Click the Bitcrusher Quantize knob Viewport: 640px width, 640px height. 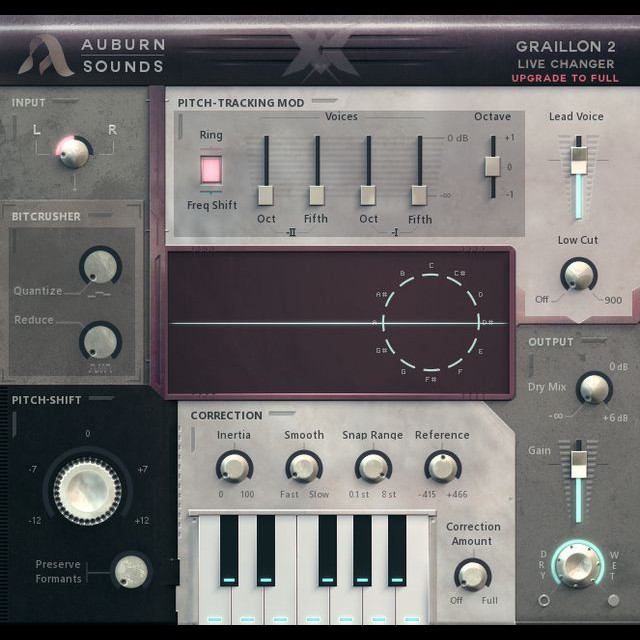100,266
